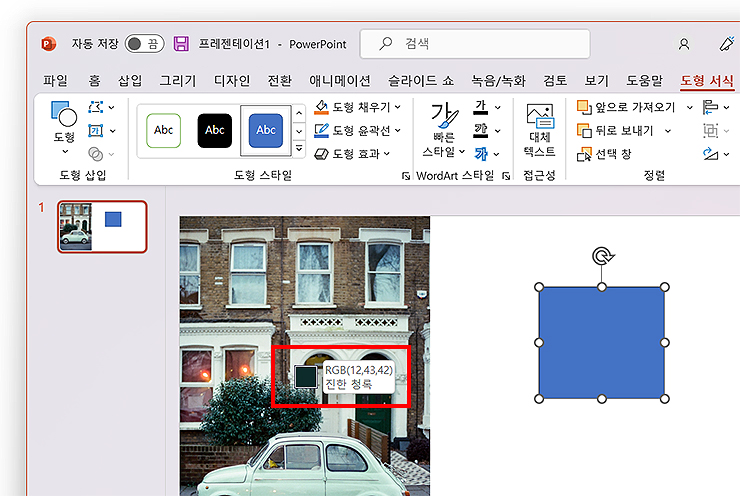This screenshot has width=740, height=496.
Task: Click 앞으로 가져오기 bring forward
Action: click(x=626, y=107)
